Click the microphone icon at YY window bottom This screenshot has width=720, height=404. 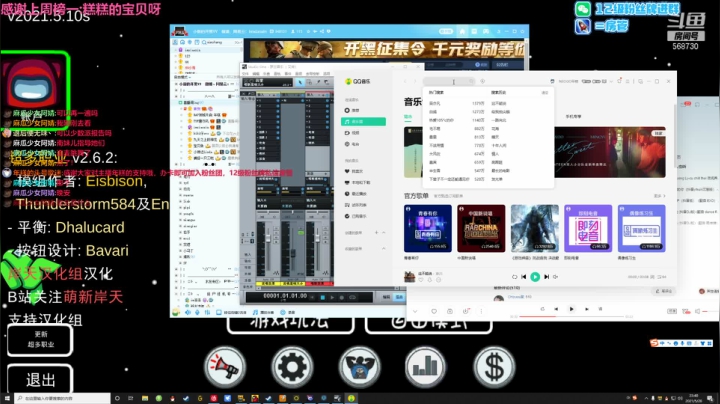(197, 312)
